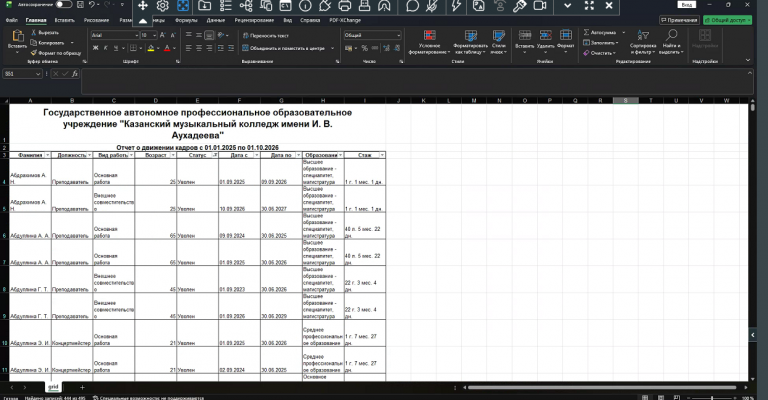Open Форматировать как таблицу gallery

(470, 42)
